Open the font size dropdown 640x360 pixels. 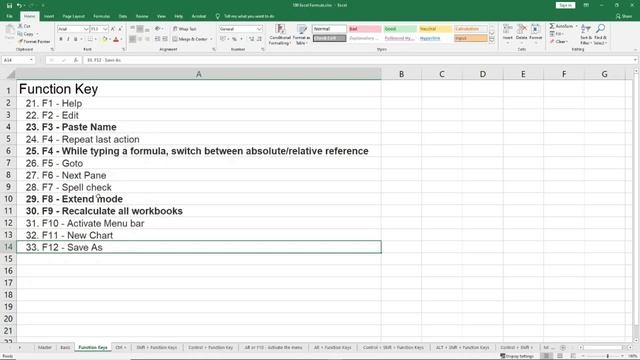coord(105,29)
